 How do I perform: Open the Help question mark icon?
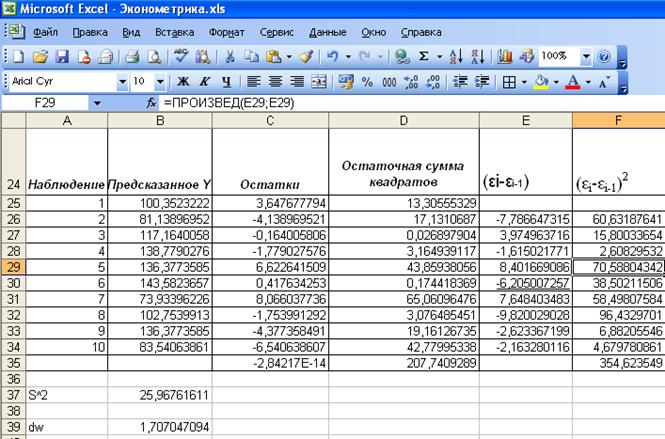click(604, 56)
